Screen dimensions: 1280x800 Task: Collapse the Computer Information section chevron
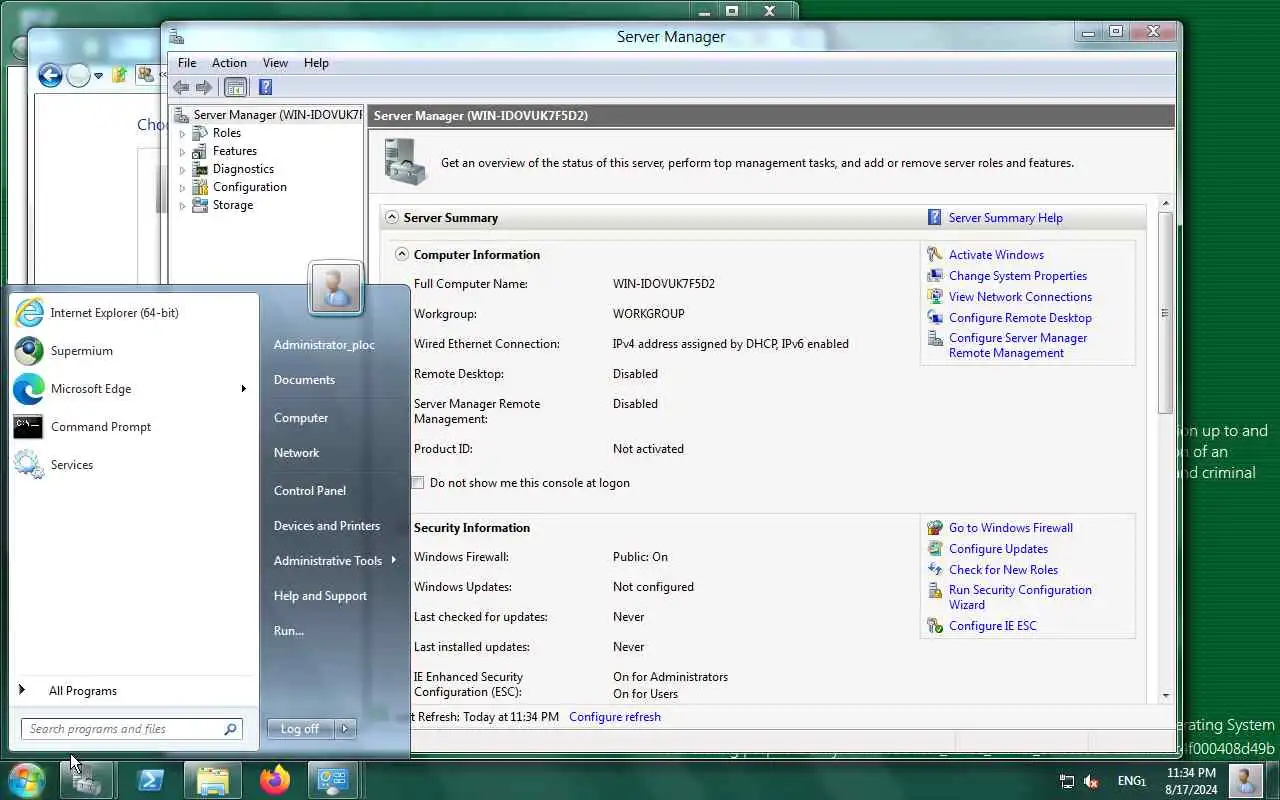[x=402, y=254]
